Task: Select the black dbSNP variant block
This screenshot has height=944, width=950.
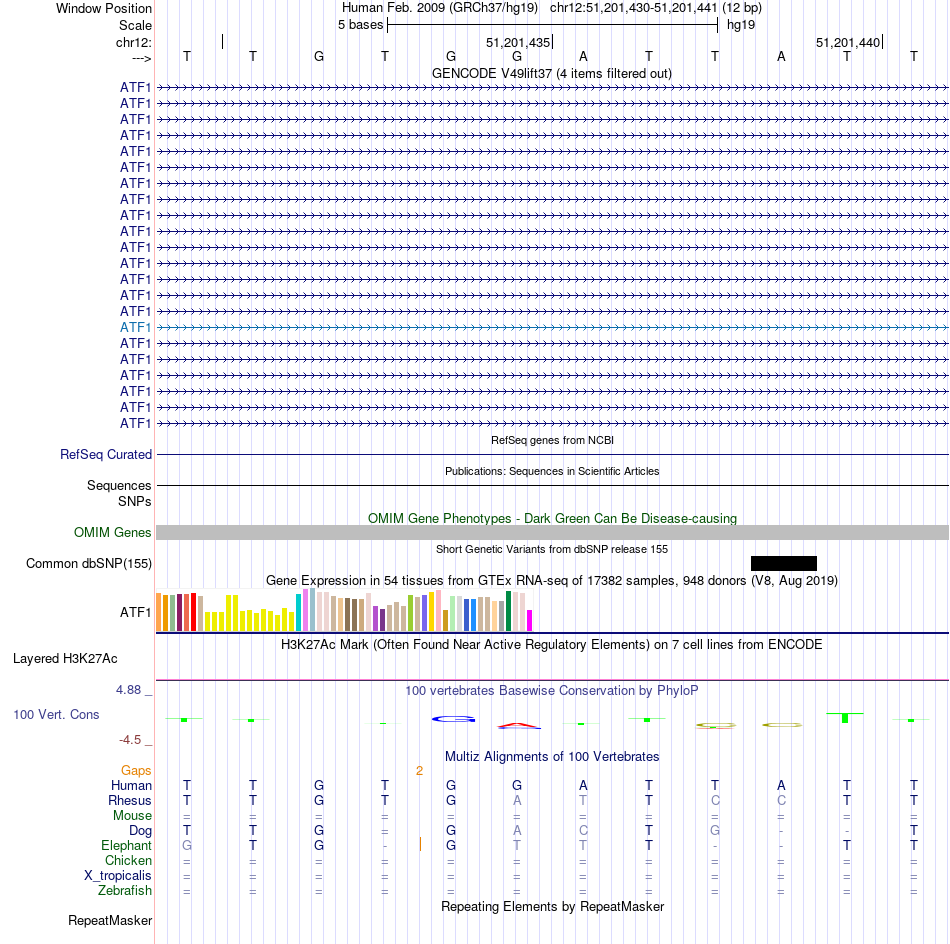Action: pyautogui.click(x=783, y=563)
